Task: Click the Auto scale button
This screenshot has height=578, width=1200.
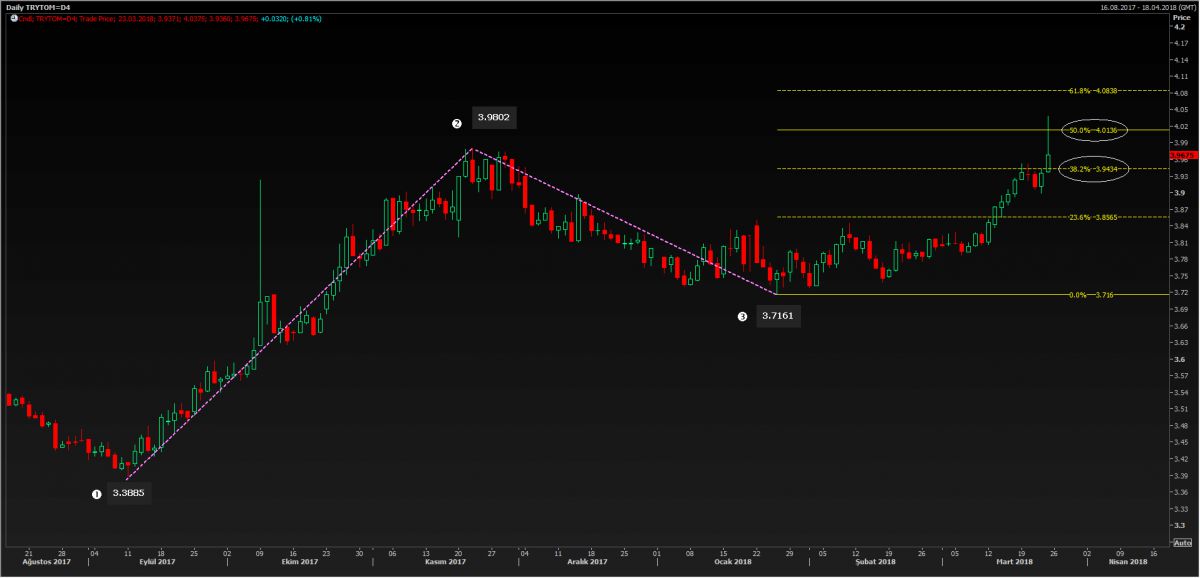Action: point(1181,542)
